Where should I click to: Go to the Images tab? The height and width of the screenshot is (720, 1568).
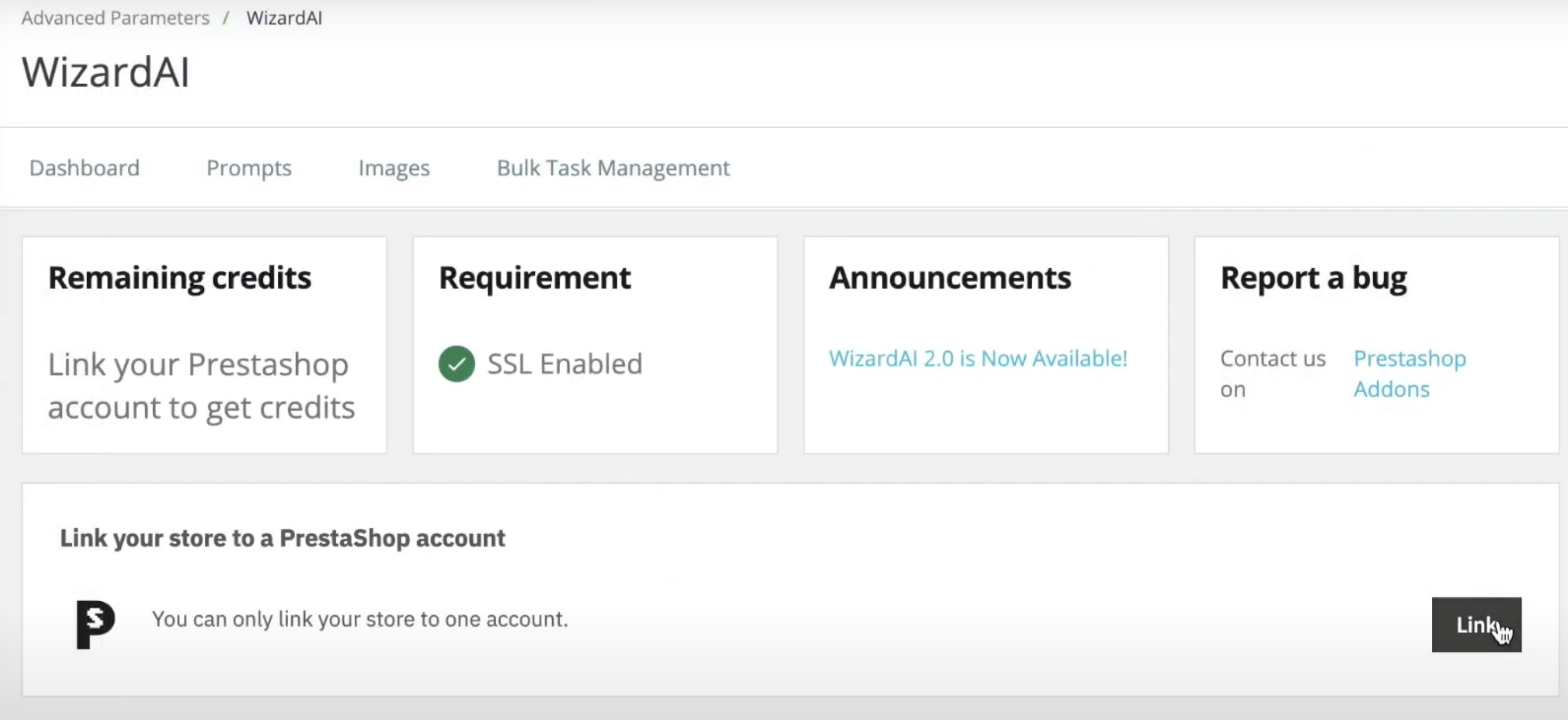point(394,167)
